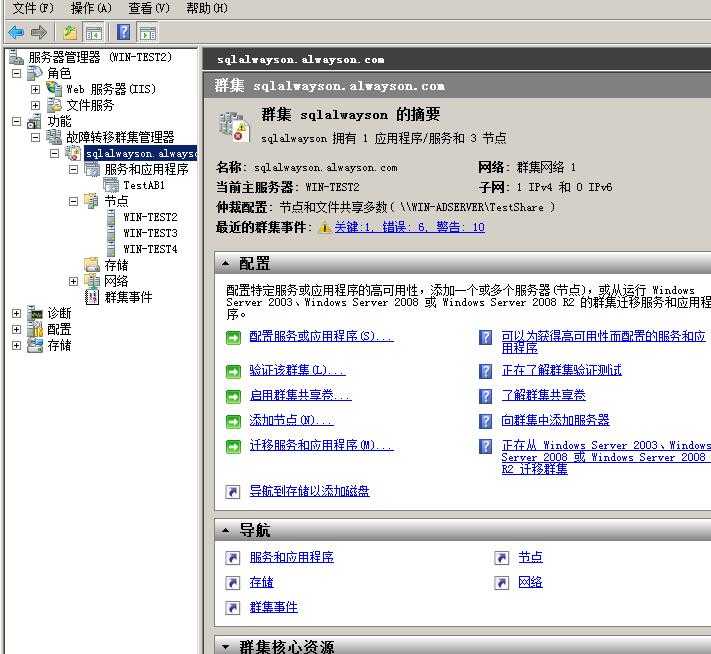
Task: Select the WIN-TEST4 node in tree
Action: (150, 249)
